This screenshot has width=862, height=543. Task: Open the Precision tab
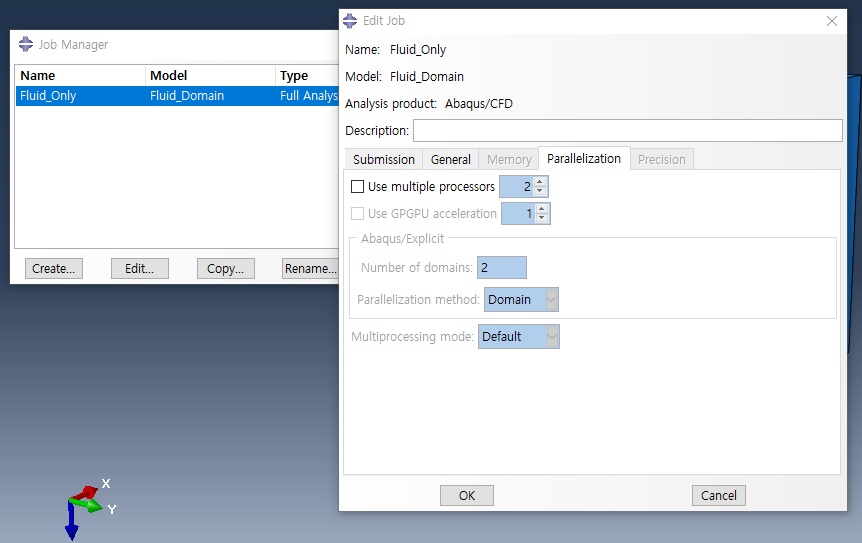point(662,159)
